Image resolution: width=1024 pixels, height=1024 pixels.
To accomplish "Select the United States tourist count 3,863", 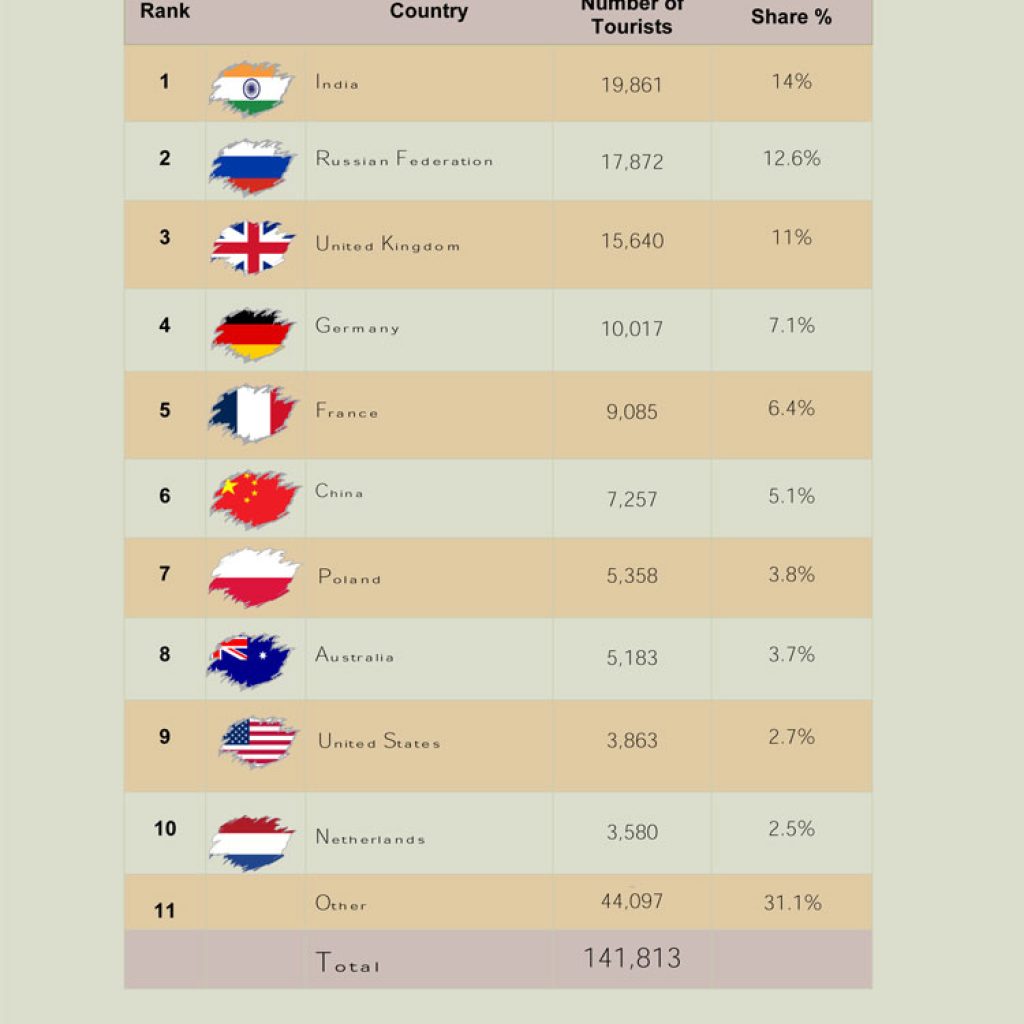I will [x=632, y=741].
